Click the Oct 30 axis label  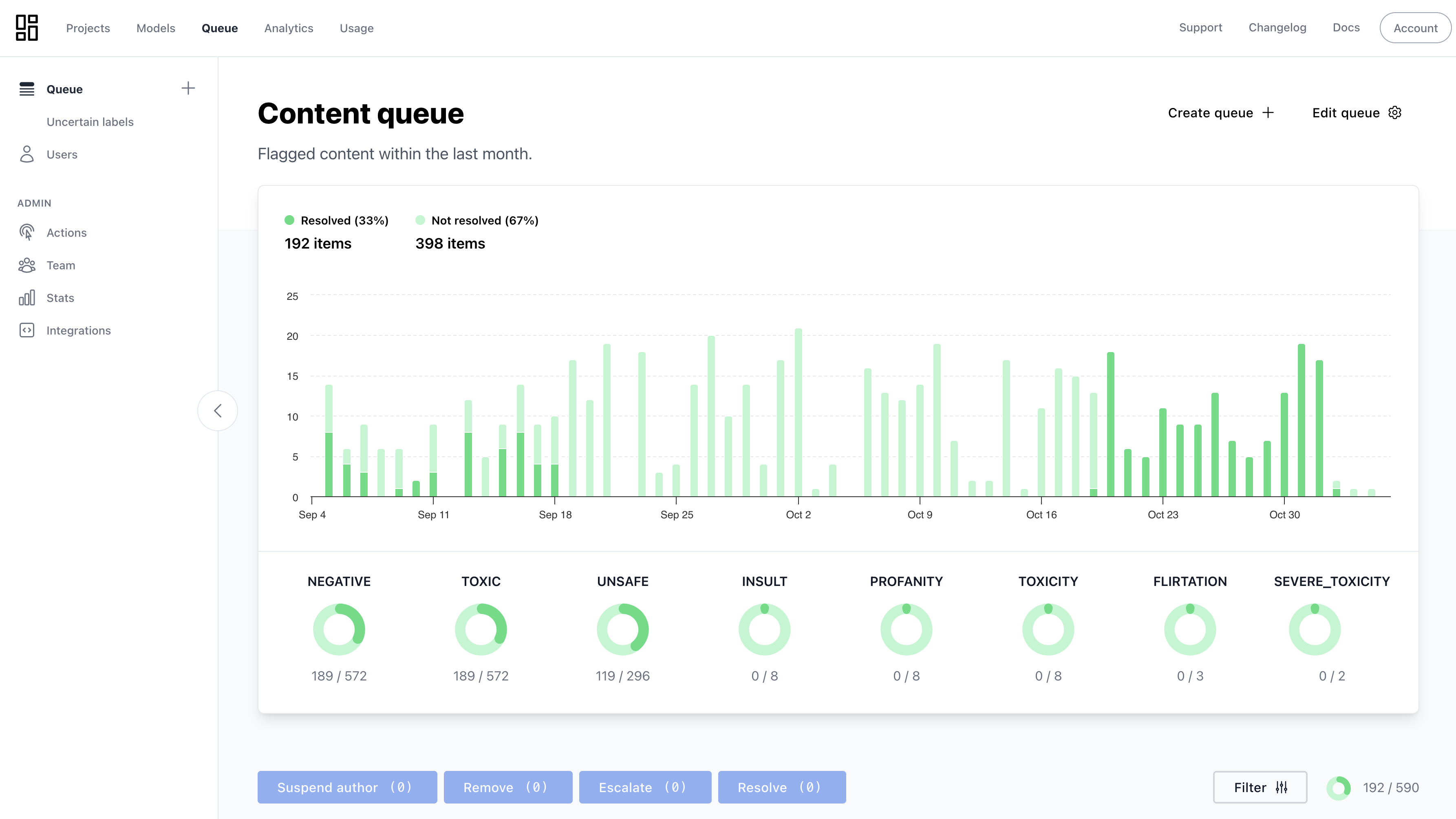coord(1284,515)
